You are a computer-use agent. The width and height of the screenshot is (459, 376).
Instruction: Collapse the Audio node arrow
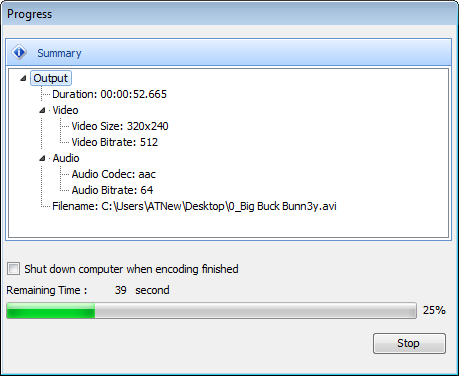[x=42, y=158]
